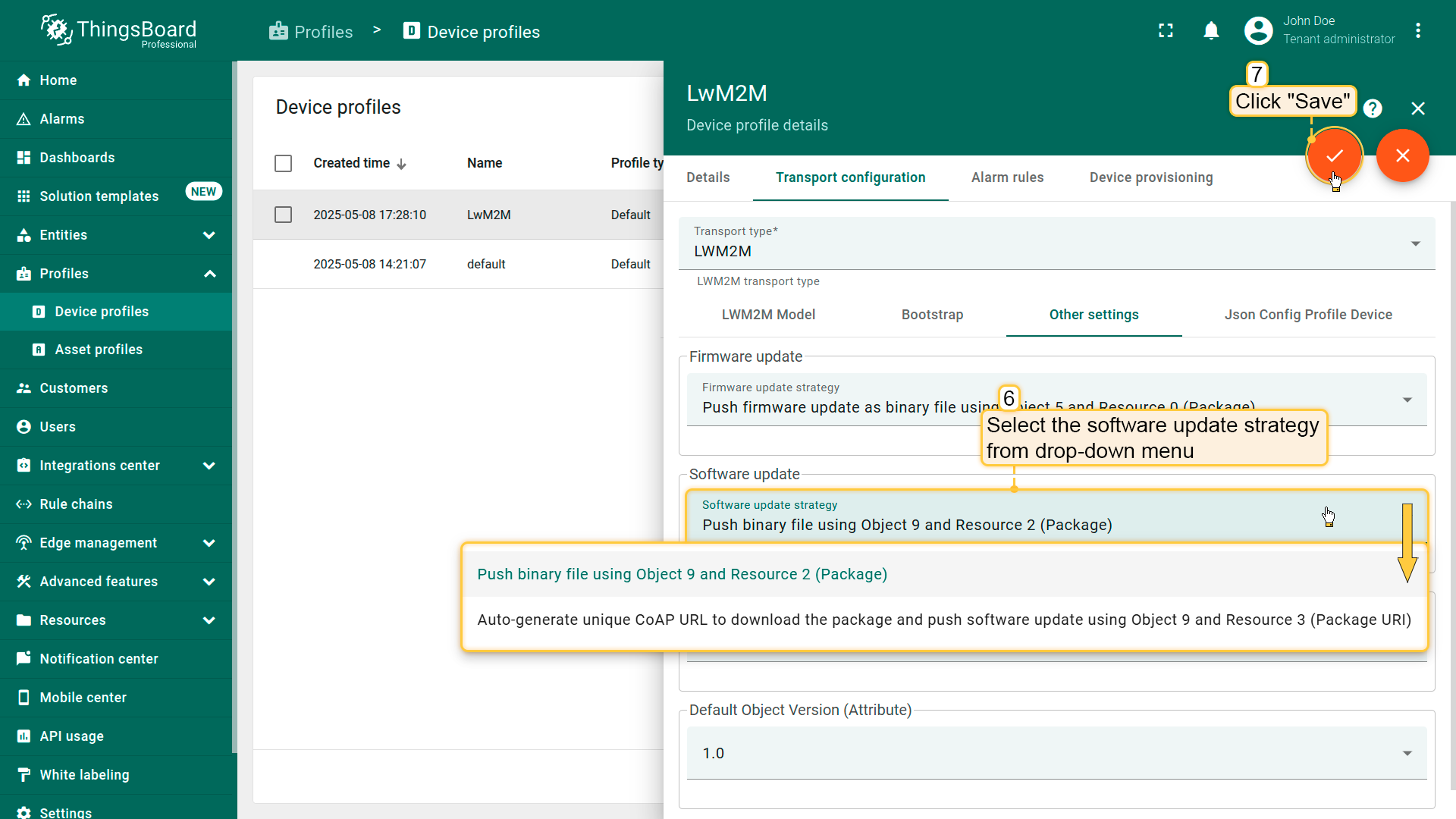Open the notifications bell
This screenshot has height=819, width=1456.
[1211, 30]
